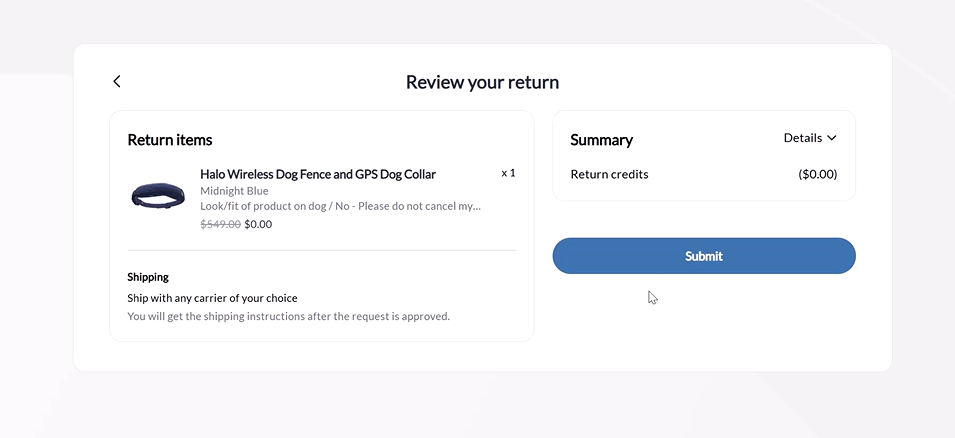Show the truncated return reason text
Image resolution: width=955 pixels, height=438 pixels.
[340, 206]
